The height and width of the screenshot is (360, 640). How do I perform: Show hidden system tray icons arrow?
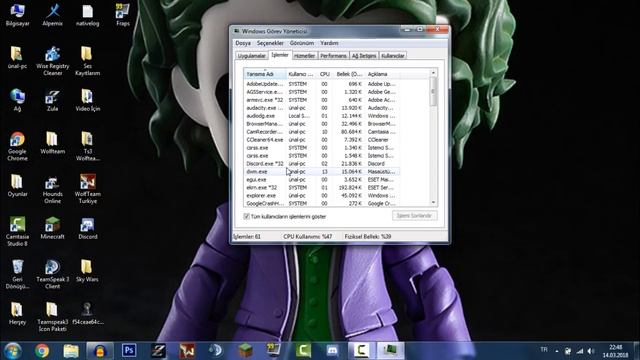557,351
